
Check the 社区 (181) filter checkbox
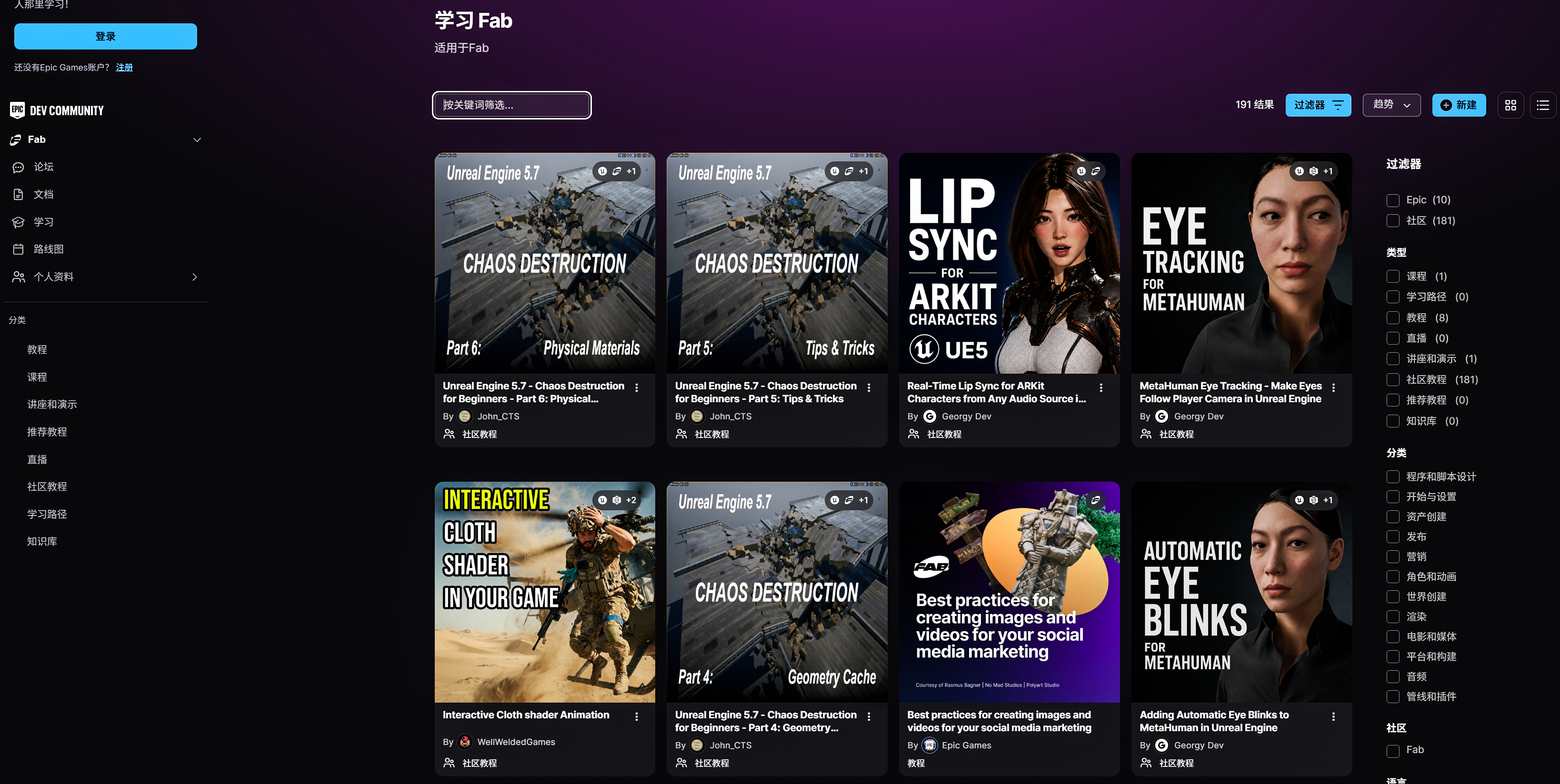coord(1393,221)
